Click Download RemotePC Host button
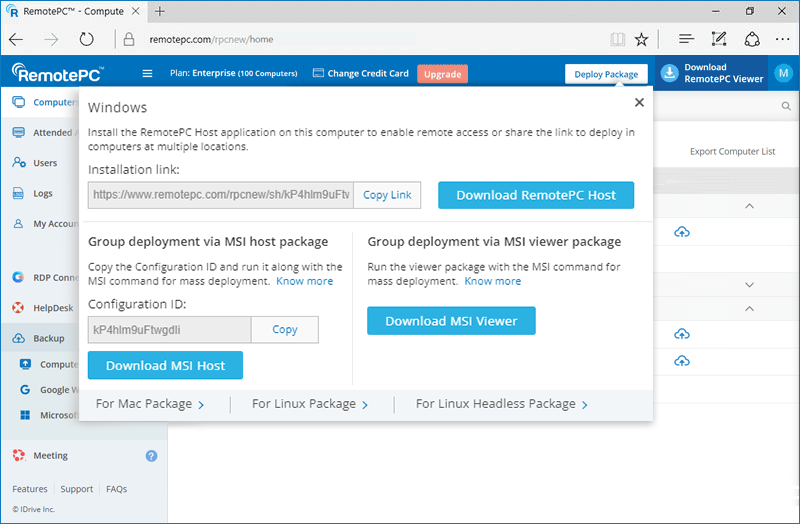The width and height of the screenshot is (800, 524). point(536,195)
